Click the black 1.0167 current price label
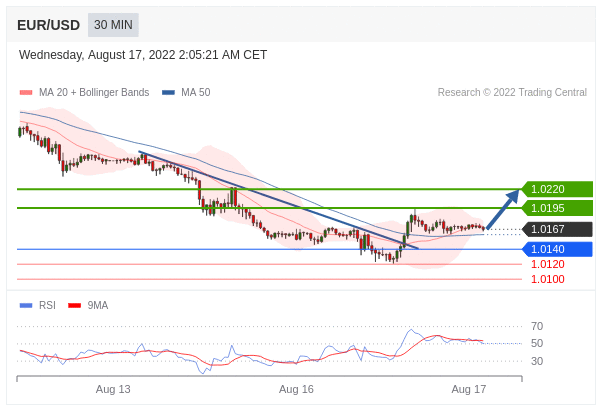The image size is (598, 411). [x=557, y=229]
